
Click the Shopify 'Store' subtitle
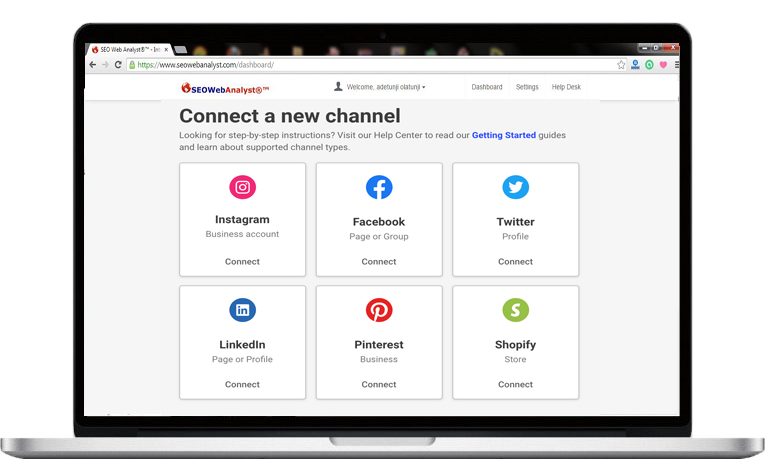pyautogui.click(x=516, y=359)
